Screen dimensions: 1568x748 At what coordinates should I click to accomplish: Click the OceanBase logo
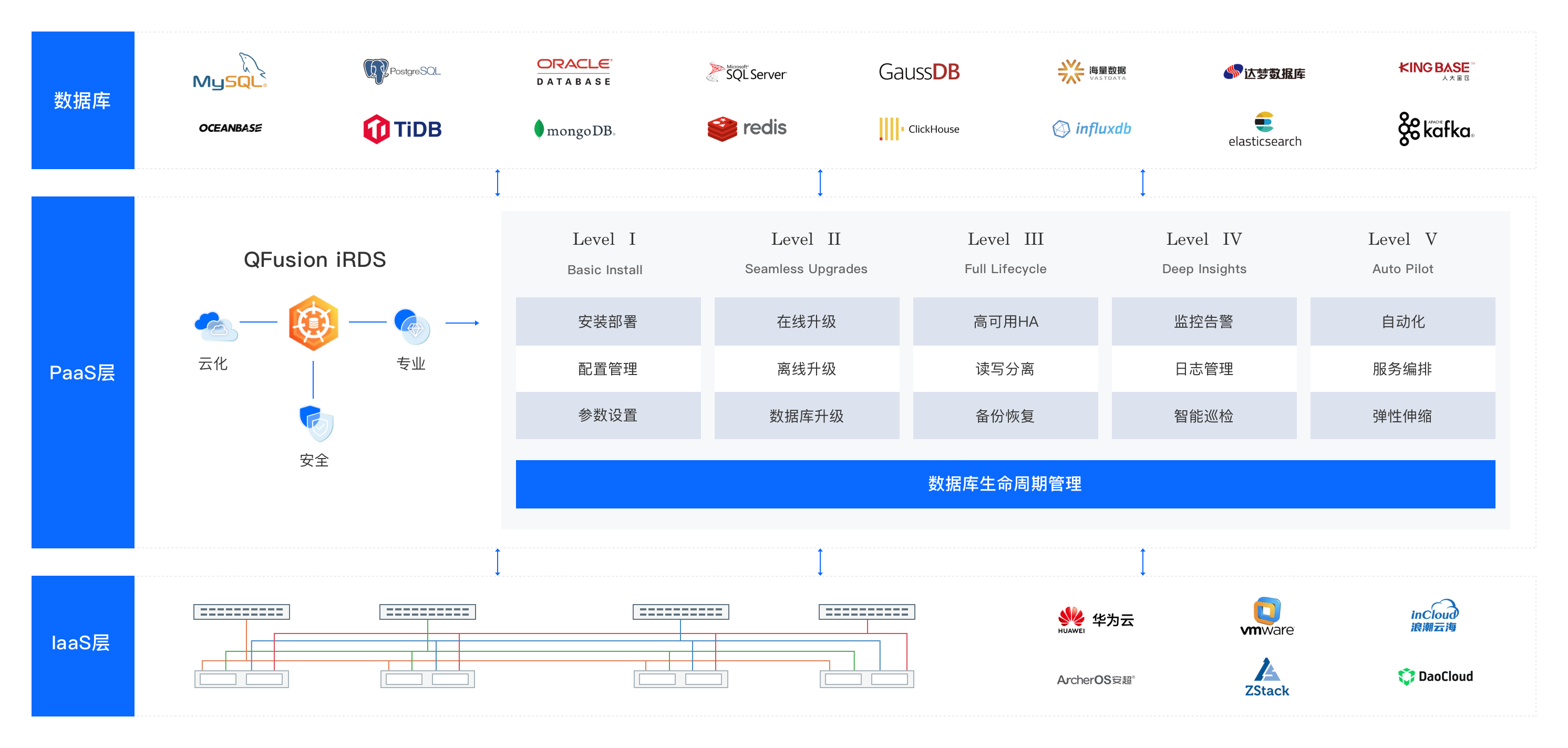click(x=230, y=128)
